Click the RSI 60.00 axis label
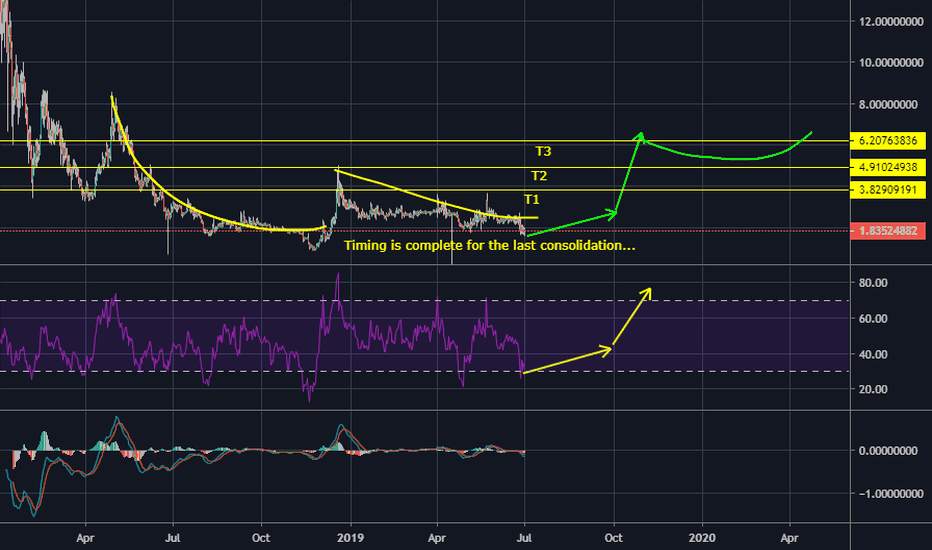The width and height of the screenshot is (932, 550). [x=873, y=319]
